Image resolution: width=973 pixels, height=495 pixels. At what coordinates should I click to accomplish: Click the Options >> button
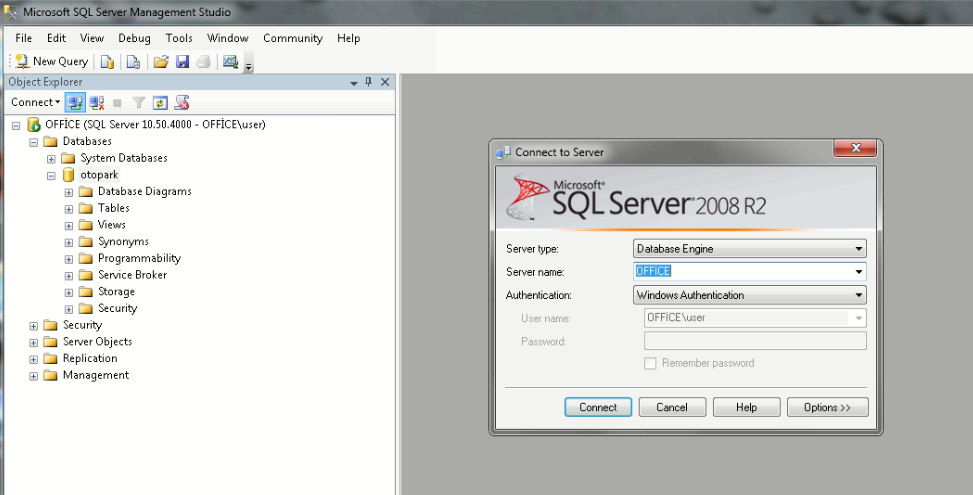click(827, 407)
